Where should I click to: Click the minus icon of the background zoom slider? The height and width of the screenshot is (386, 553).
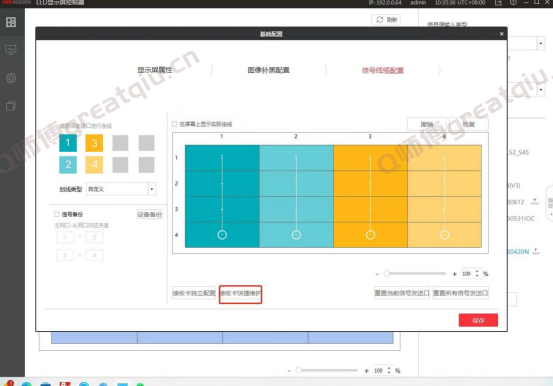pos(289,370)
